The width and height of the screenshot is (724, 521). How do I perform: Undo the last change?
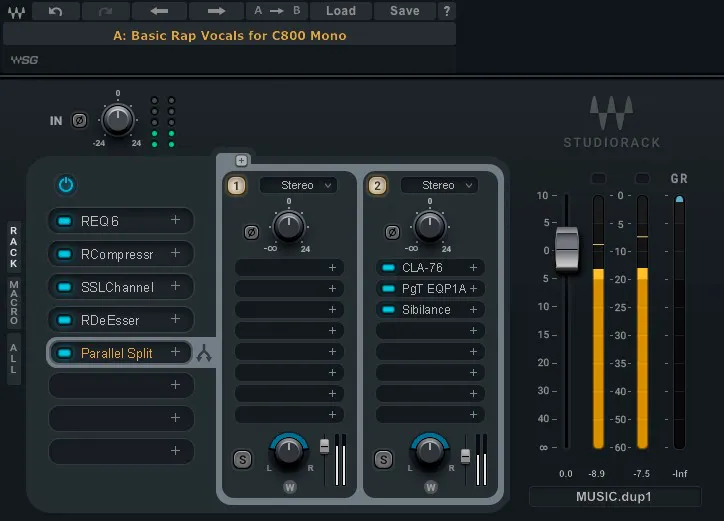click(55, 11)
